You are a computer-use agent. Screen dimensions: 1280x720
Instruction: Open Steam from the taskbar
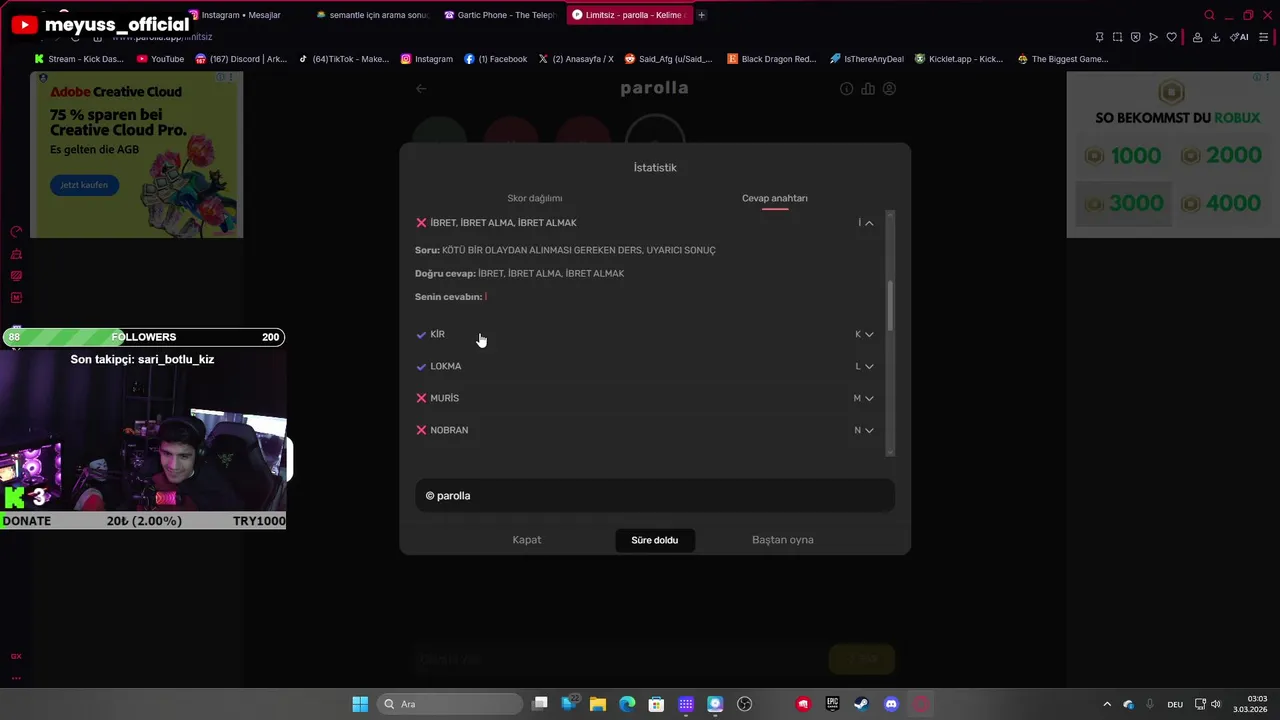[x=861, y=704]
